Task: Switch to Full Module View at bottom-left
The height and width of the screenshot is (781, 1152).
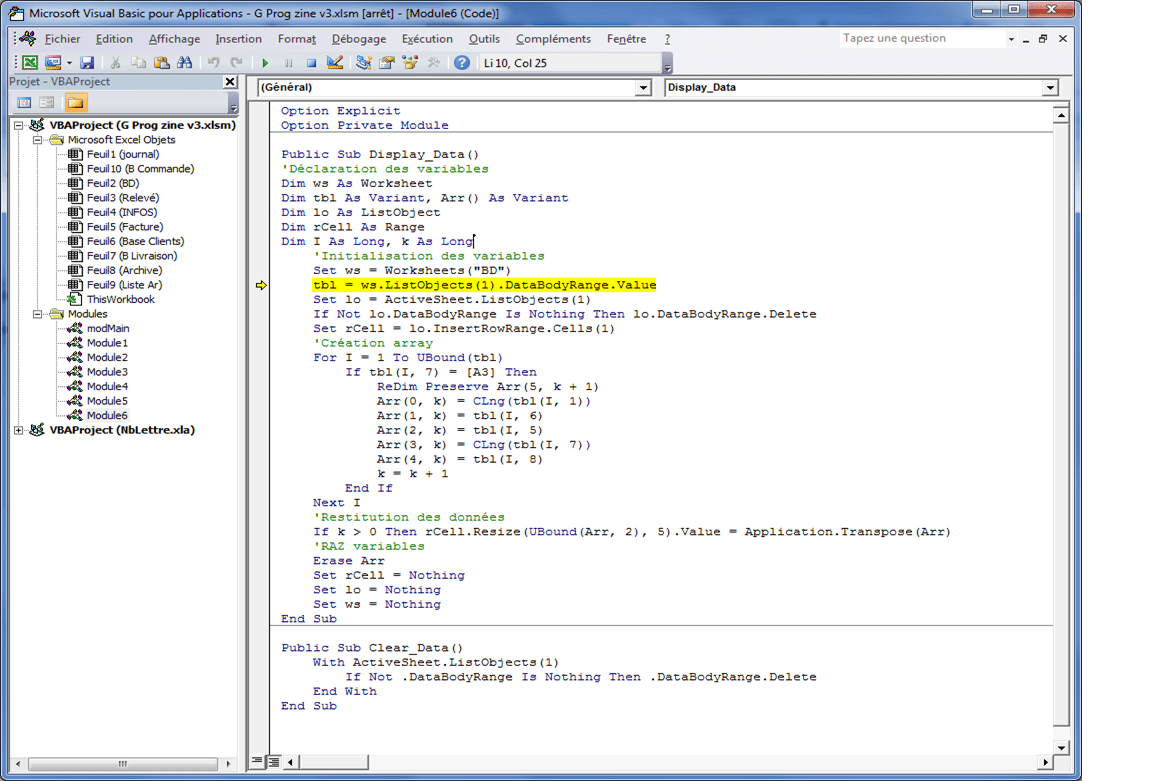Action: tap(274, 762)
